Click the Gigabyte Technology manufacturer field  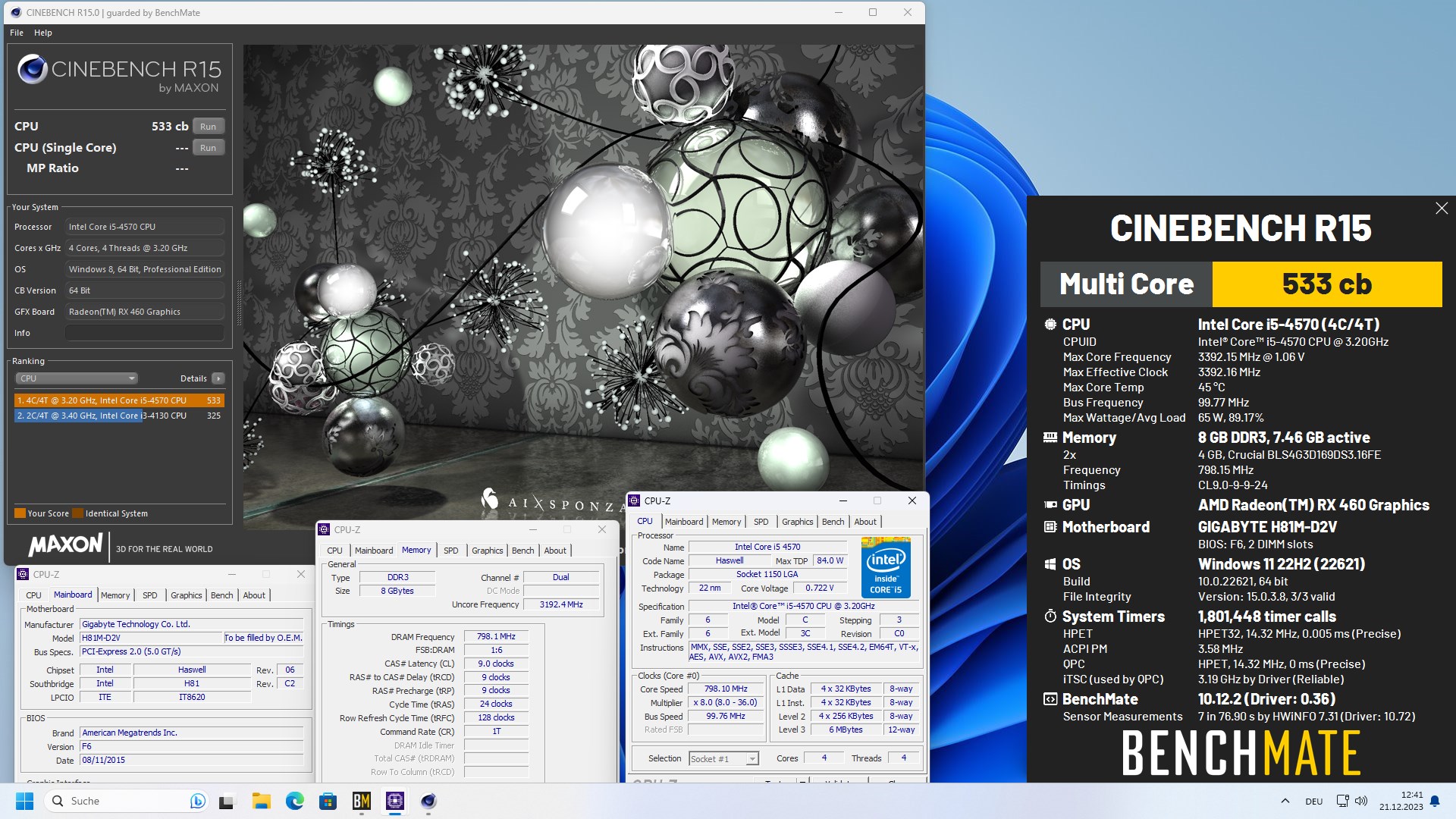[192, 624]
